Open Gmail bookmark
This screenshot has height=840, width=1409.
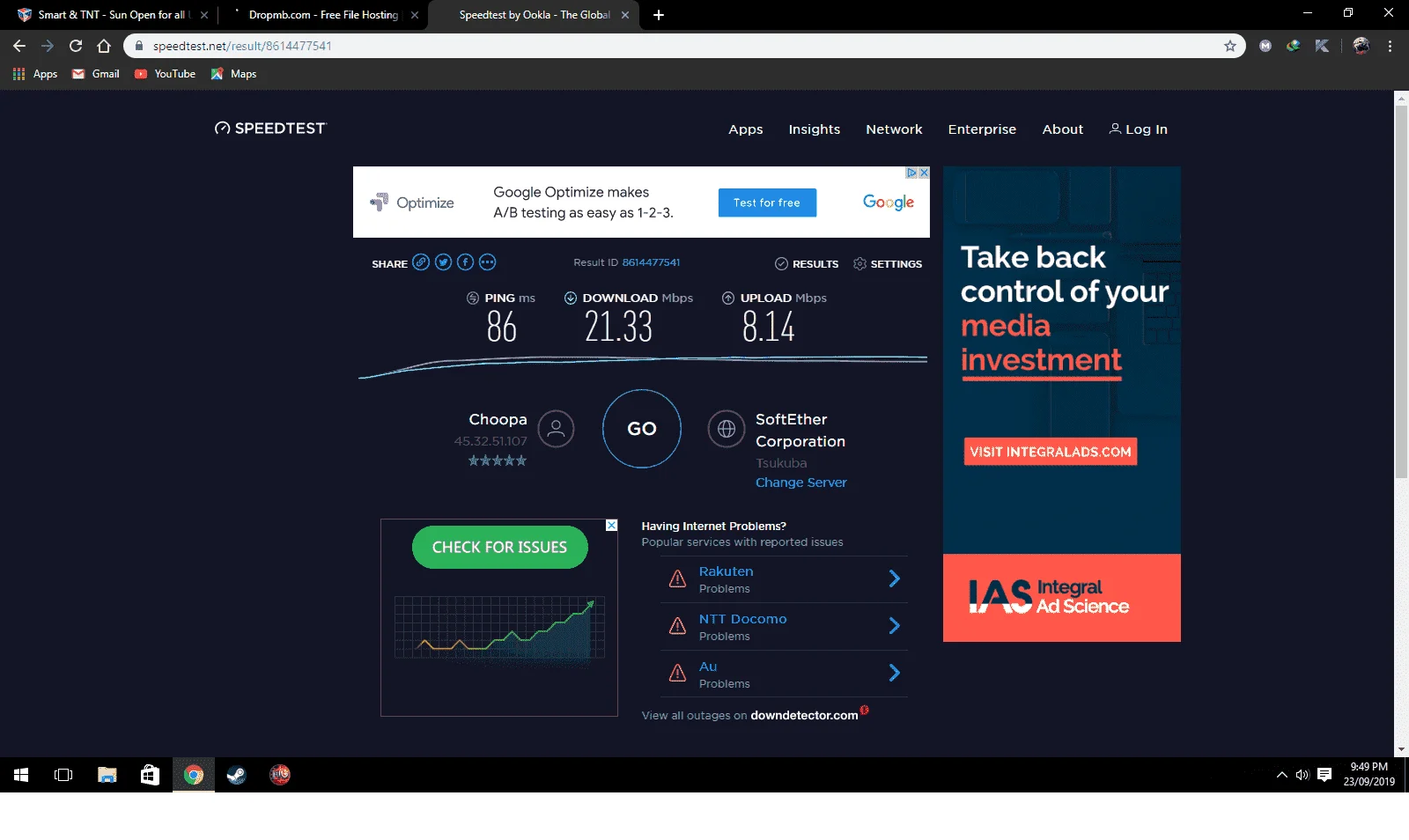[x=96, y=74]
